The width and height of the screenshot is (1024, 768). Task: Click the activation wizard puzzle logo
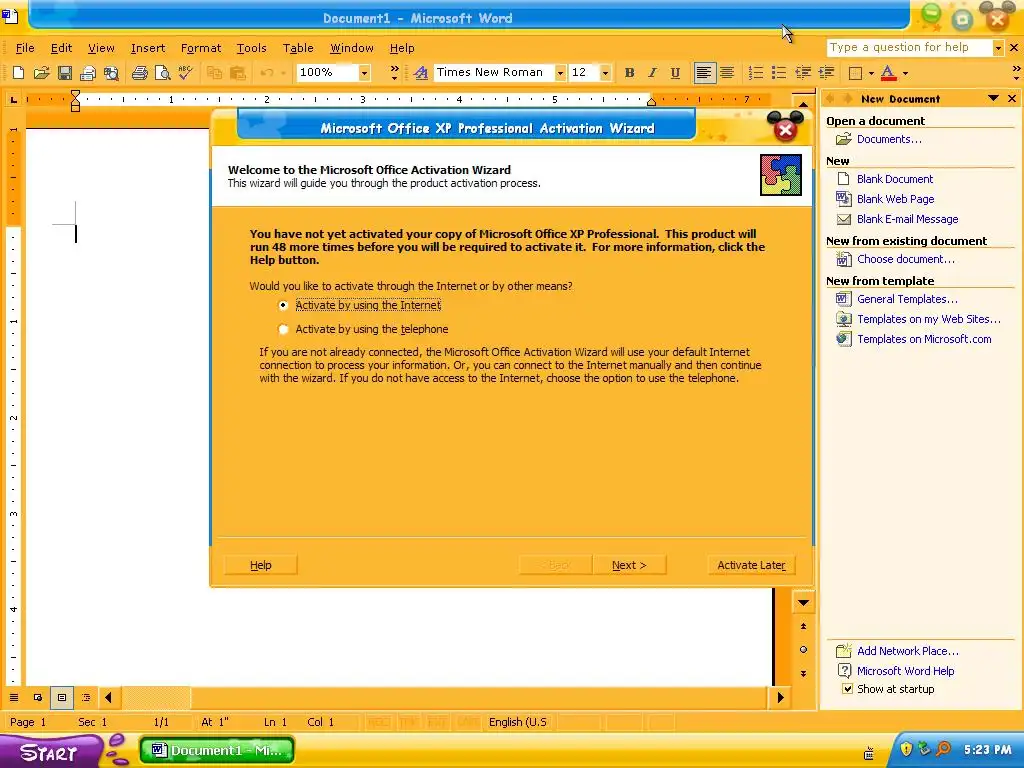(780, 175)
